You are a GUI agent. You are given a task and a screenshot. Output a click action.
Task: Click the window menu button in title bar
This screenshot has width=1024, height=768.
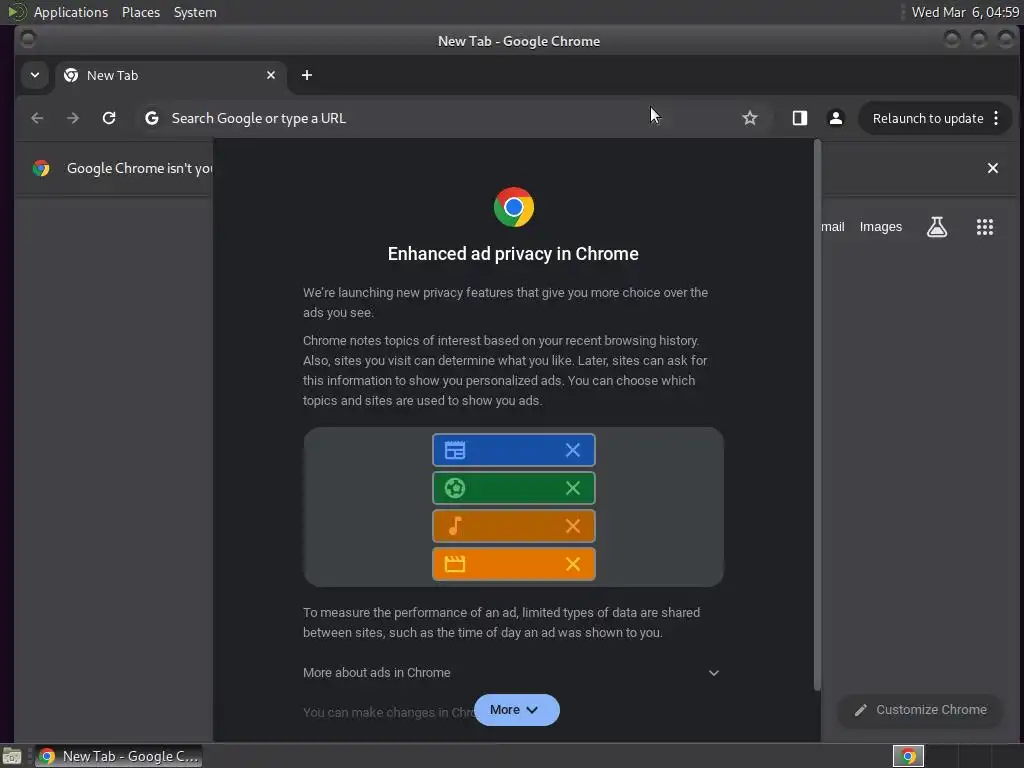coord(27,39)
